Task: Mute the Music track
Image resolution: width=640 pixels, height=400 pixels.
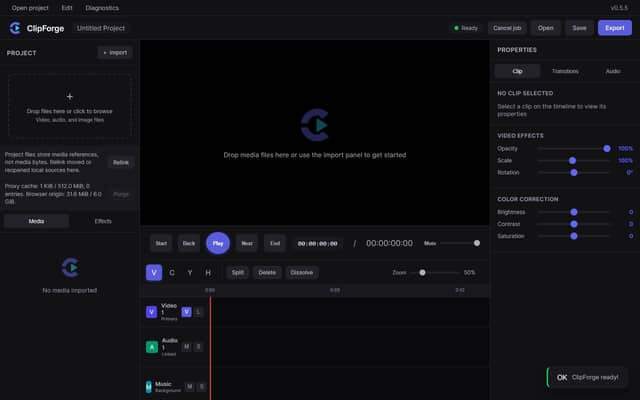Action: click(189, 386)
